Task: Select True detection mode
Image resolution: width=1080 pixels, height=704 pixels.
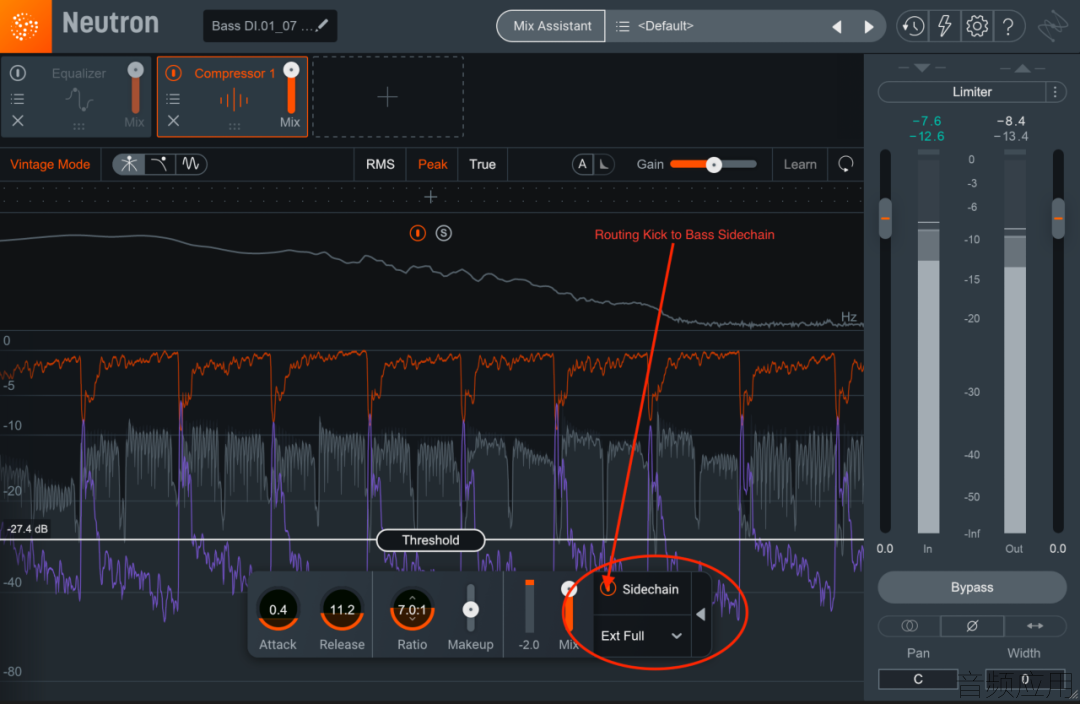Action: tap(482, 164)
